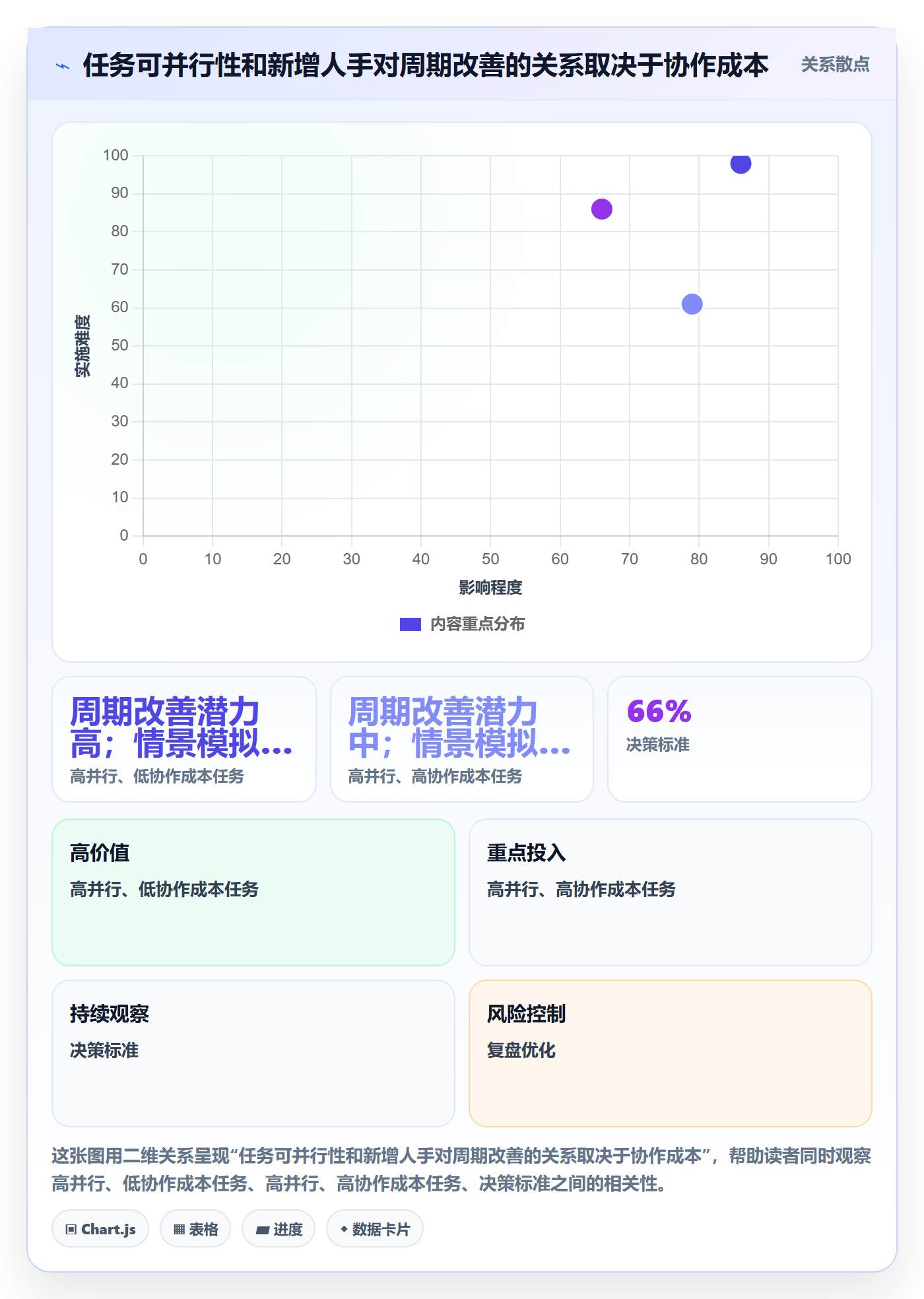This screenshot has height=1299, width=924.
Task: Click the light blue scatter point on the chart
Action: click(692, 304)
